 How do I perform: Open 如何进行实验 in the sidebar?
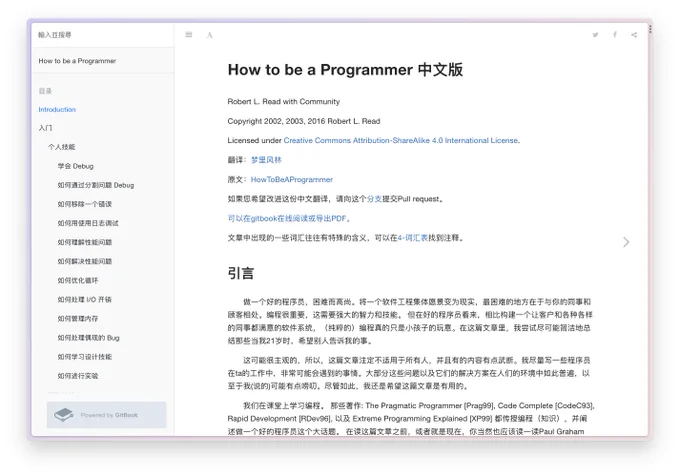(x=78, y=376)
